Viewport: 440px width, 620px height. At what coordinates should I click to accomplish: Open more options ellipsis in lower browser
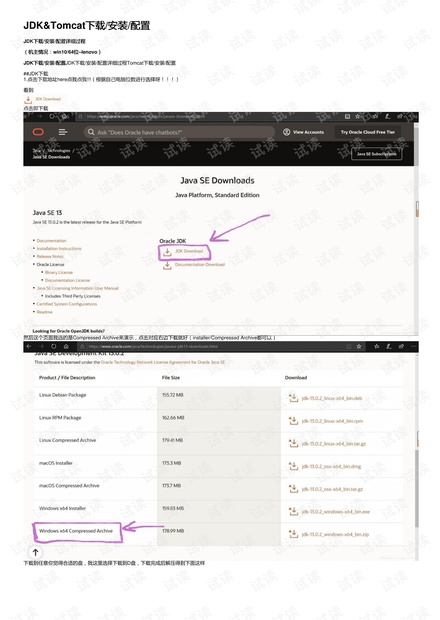414,346
